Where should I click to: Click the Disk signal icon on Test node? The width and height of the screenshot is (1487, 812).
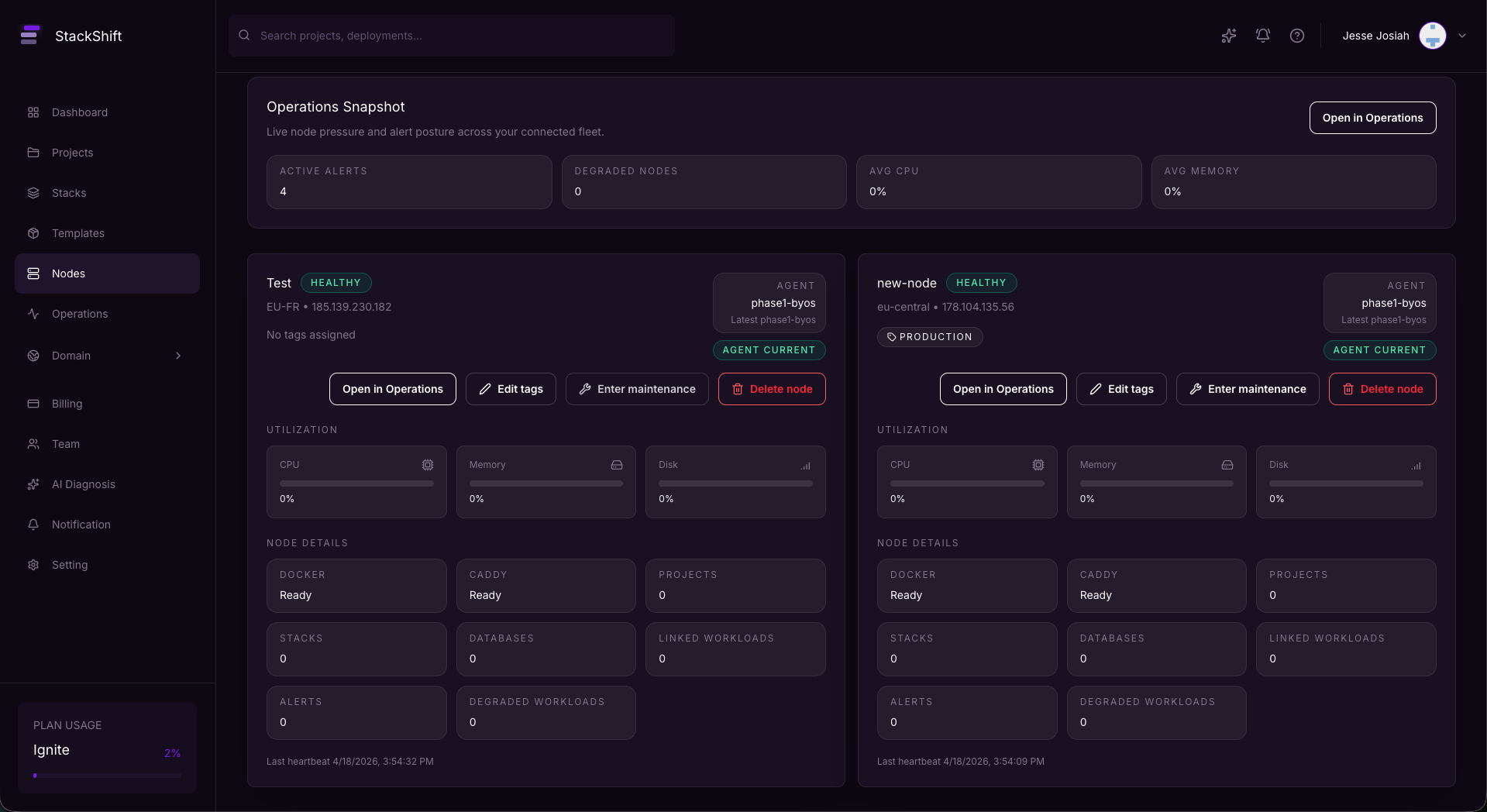[x=806, y=465]
